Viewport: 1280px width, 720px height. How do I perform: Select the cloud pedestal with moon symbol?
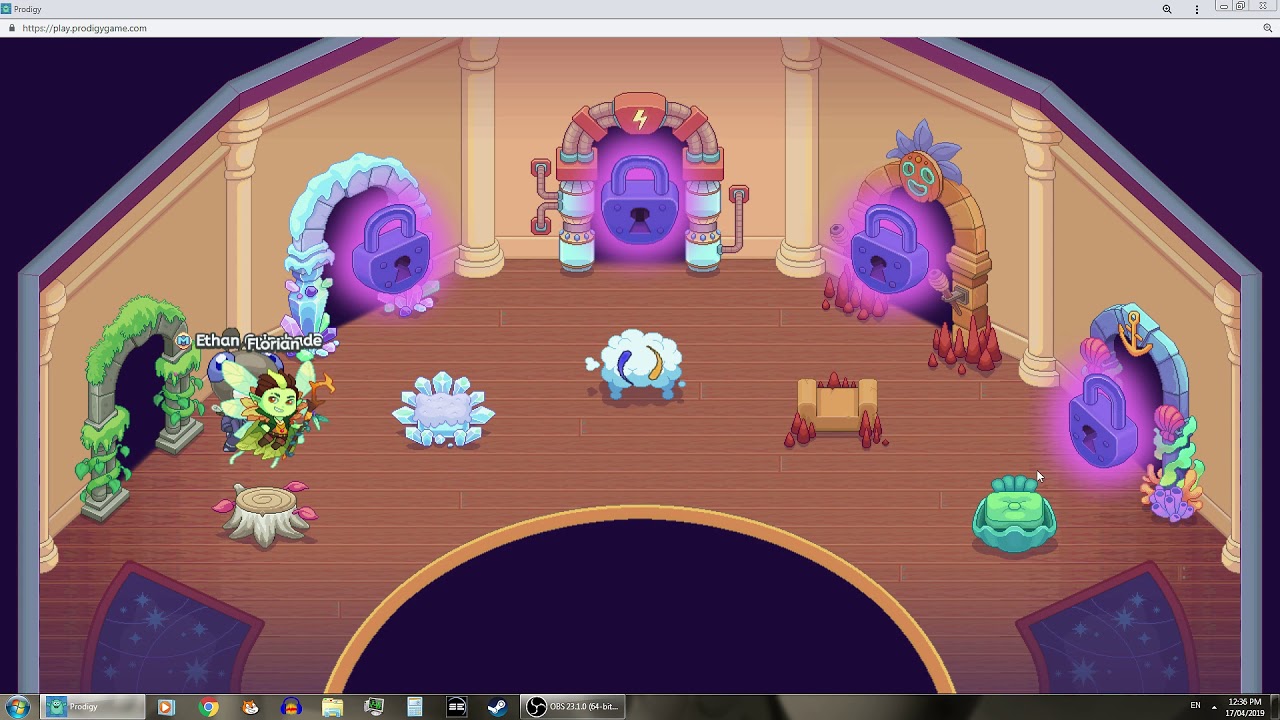(x=637, y=366)
